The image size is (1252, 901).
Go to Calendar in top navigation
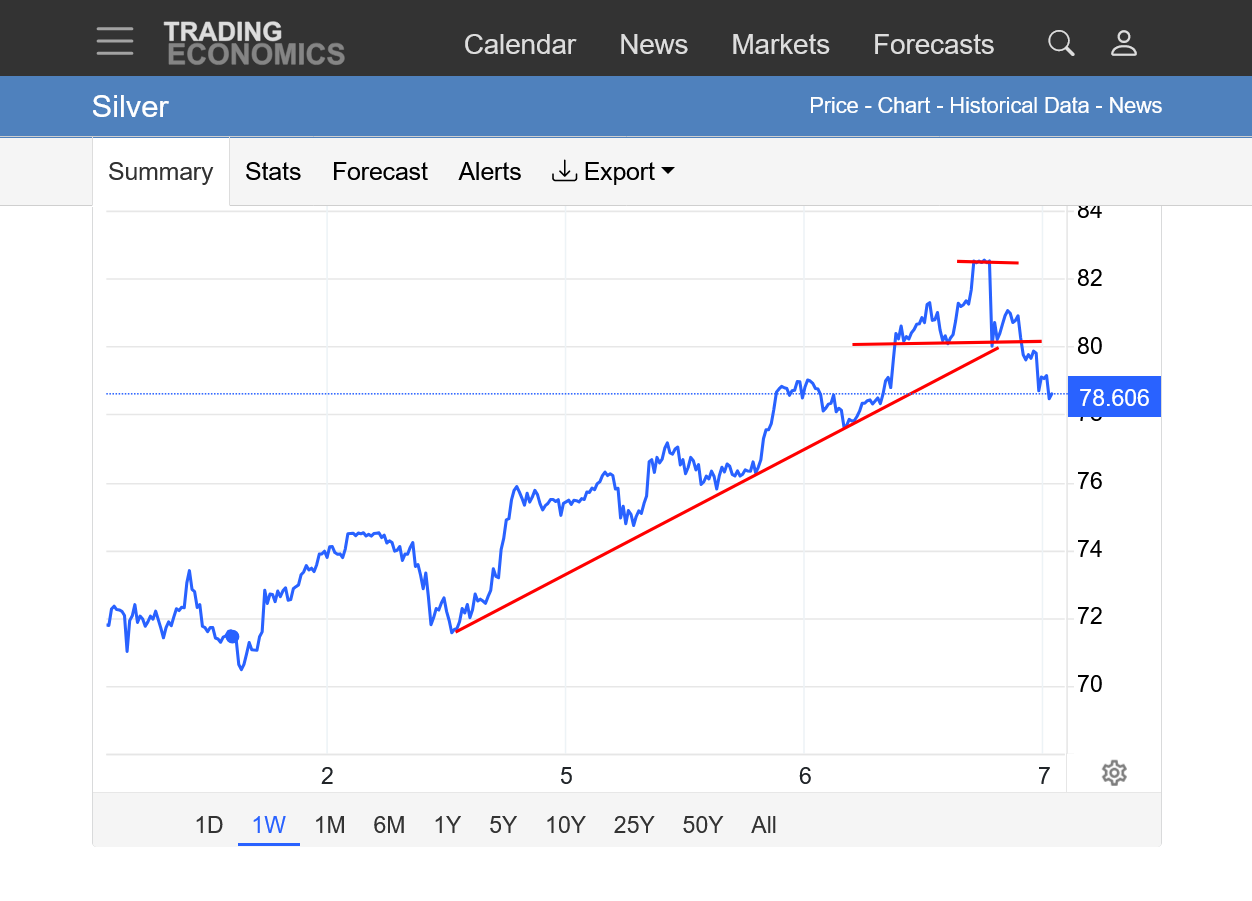coord(520,45)
